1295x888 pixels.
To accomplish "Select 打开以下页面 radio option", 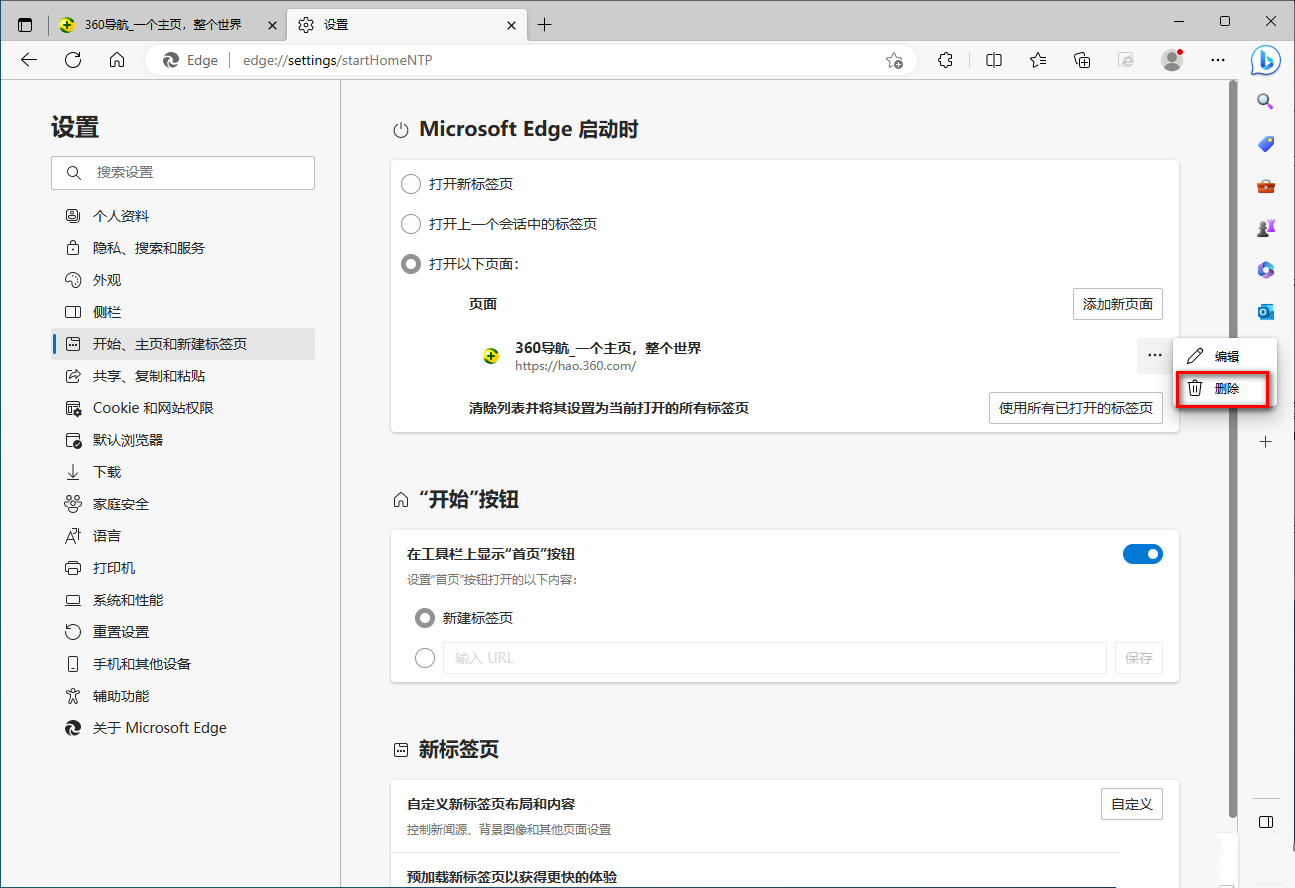I will coord(410,264).
